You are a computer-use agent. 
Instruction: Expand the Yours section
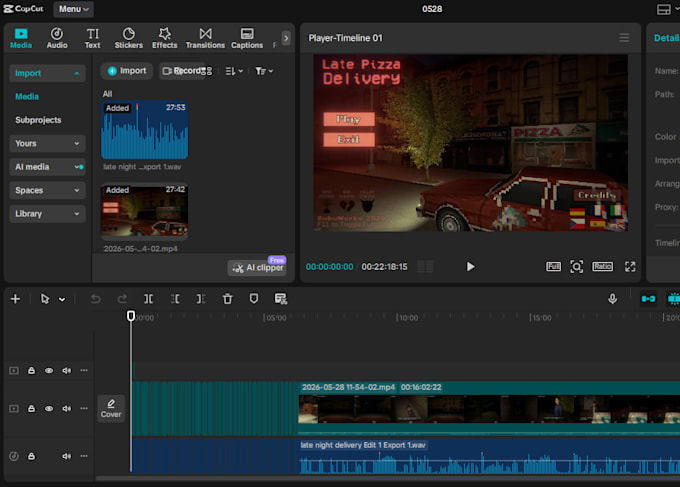pyautogui.click(x=47, y=144)
